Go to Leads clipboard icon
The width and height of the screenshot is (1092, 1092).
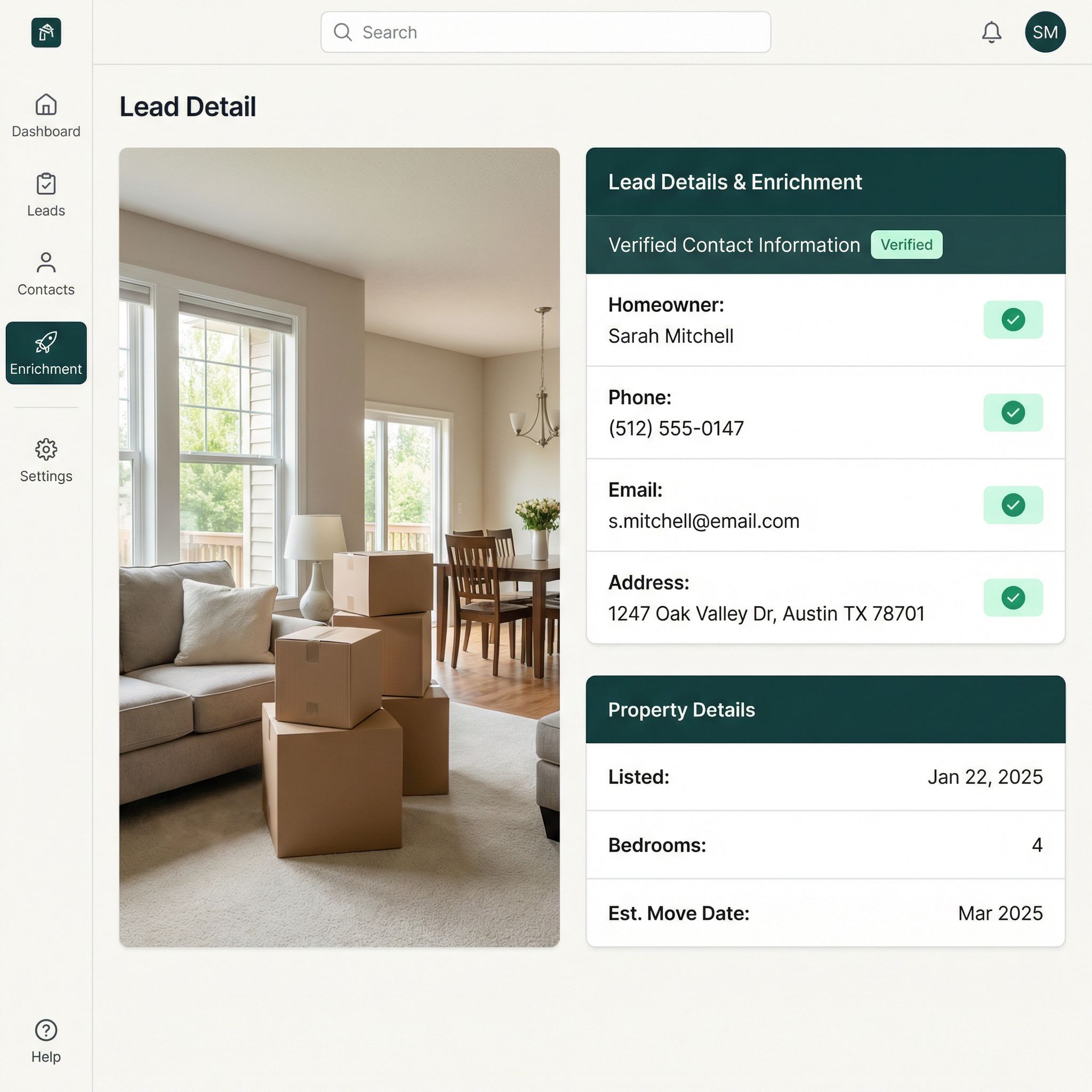point(46,184)
